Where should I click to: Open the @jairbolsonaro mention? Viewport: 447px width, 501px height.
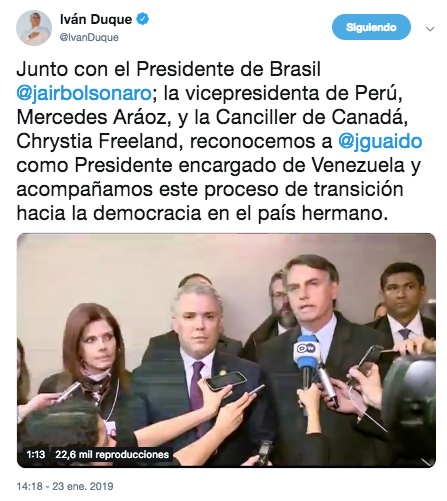point(84,93)
